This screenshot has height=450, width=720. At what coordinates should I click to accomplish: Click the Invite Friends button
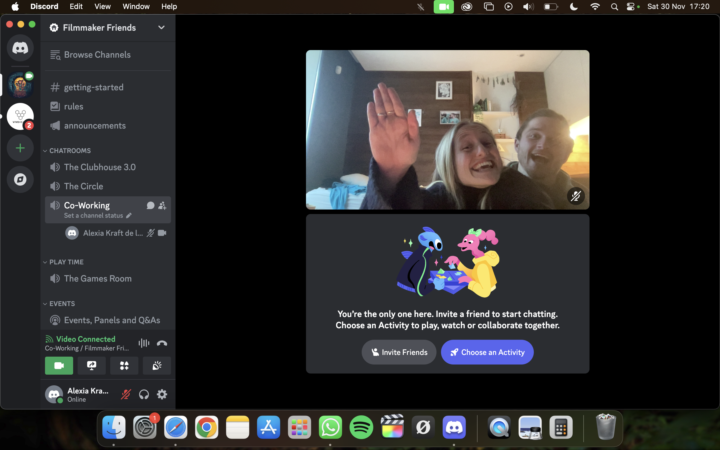399,352
